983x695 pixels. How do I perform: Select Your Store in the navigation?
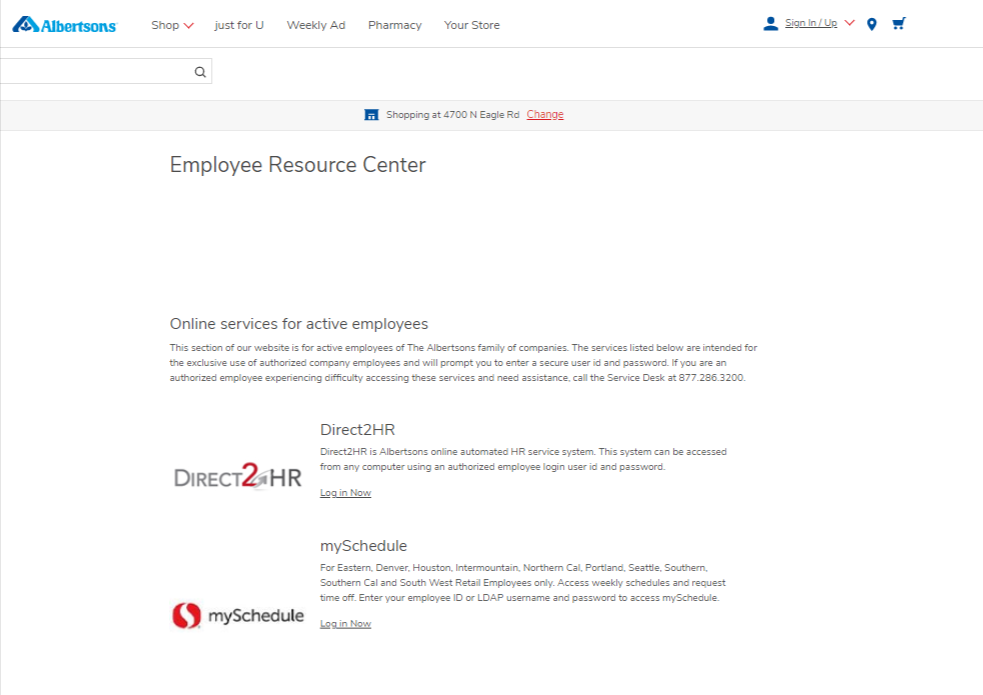coord(472,25)
